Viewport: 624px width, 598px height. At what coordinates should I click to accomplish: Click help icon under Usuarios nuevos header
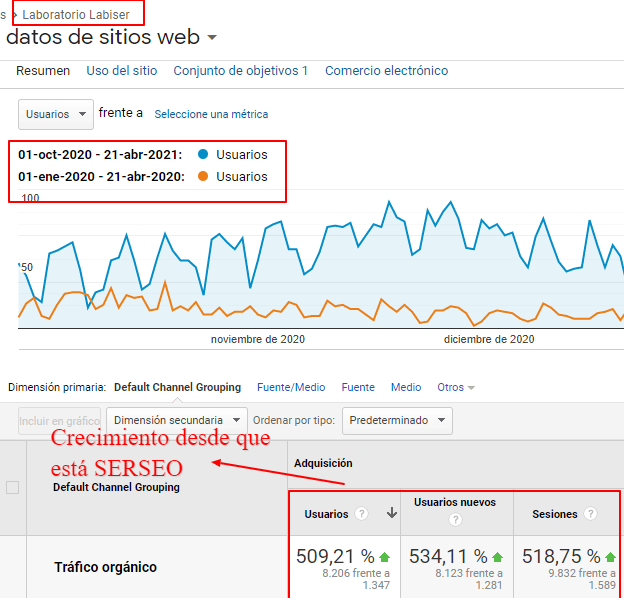point(455,520)
